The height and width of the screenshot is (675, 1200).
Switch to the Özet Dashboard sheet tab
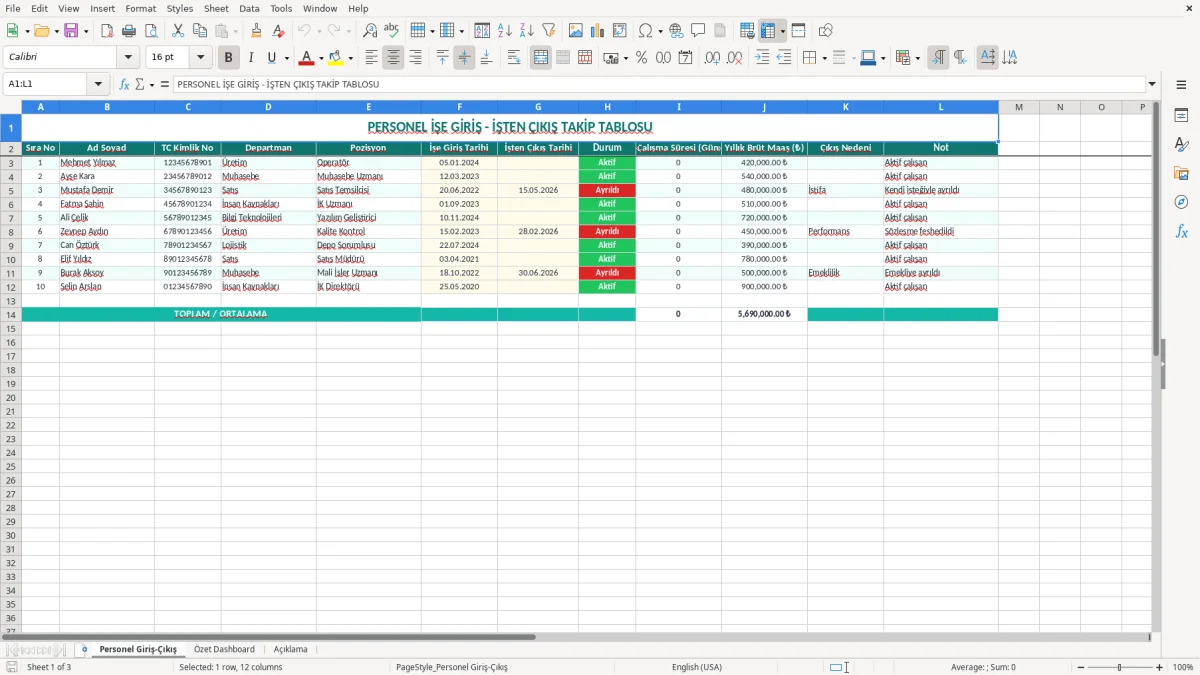tap(224, 650)
